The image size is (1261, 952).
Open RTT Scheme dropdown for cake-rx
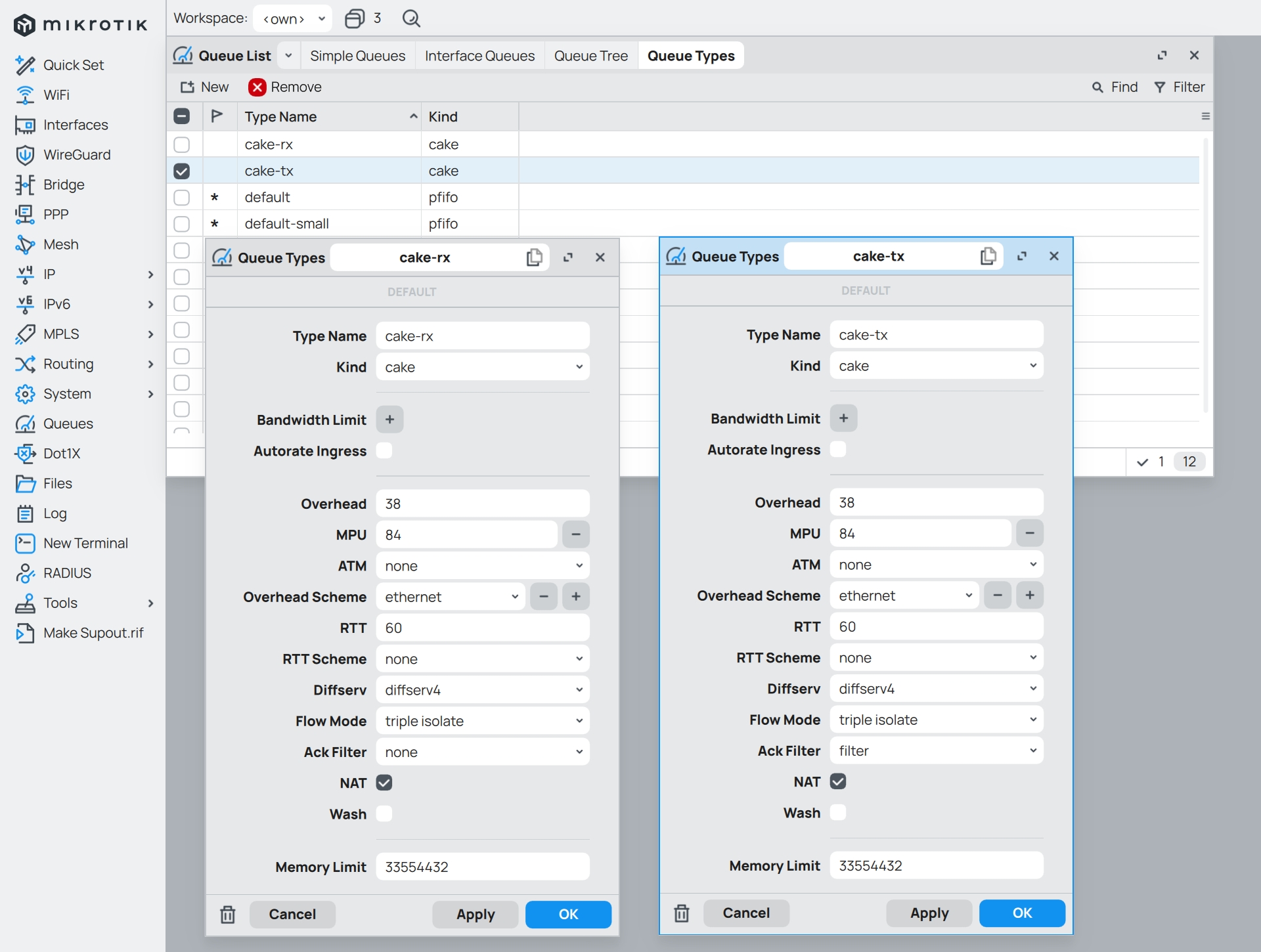click(x=483, y=659)
